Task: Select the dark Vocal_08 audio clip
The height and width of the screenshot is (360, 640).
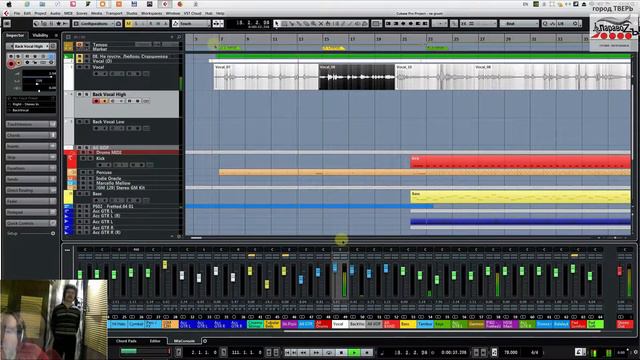Action: pos(356,77)
